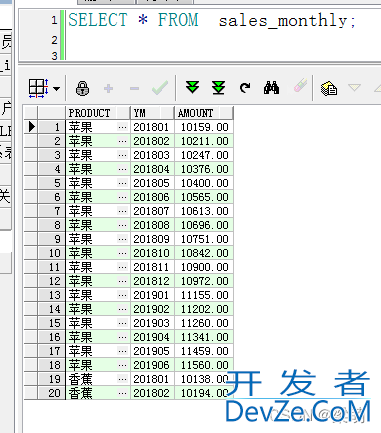
Task: Click the post changes checkmark icon
Action: (160, 88)
